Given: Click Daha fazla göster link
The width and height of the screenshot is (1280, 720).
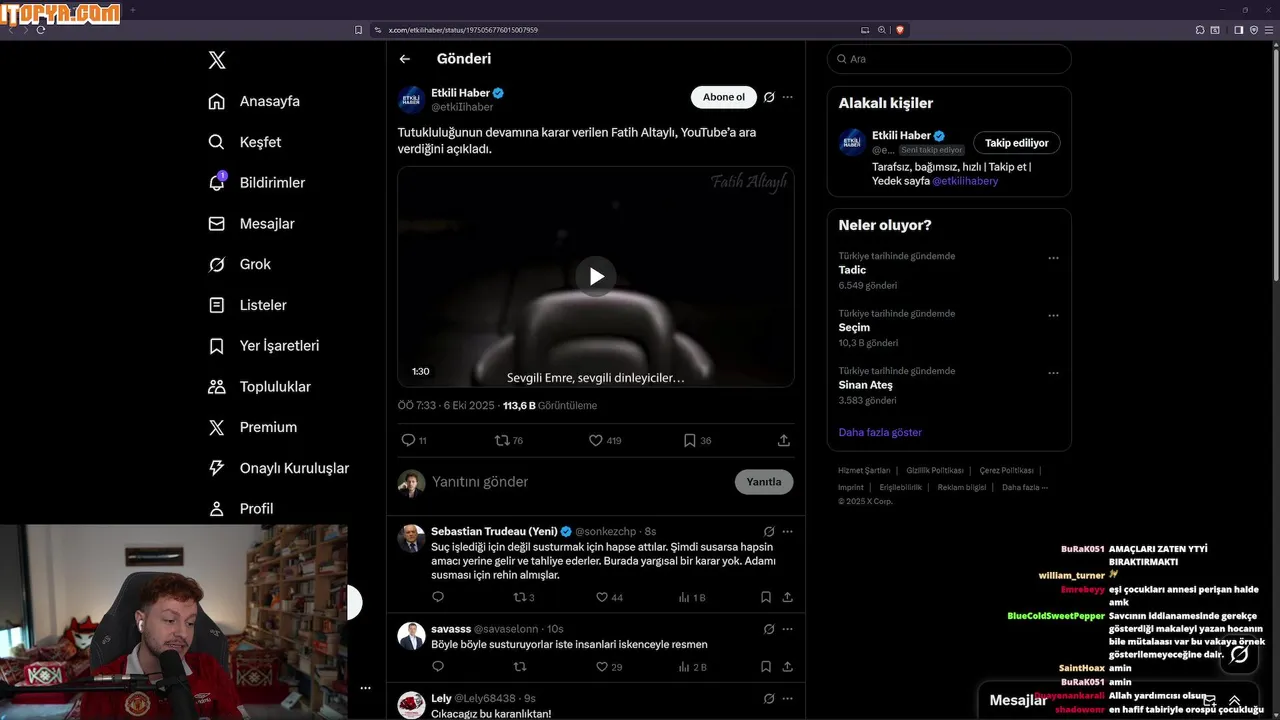Looking at the screenshot, I should [880, 432].
